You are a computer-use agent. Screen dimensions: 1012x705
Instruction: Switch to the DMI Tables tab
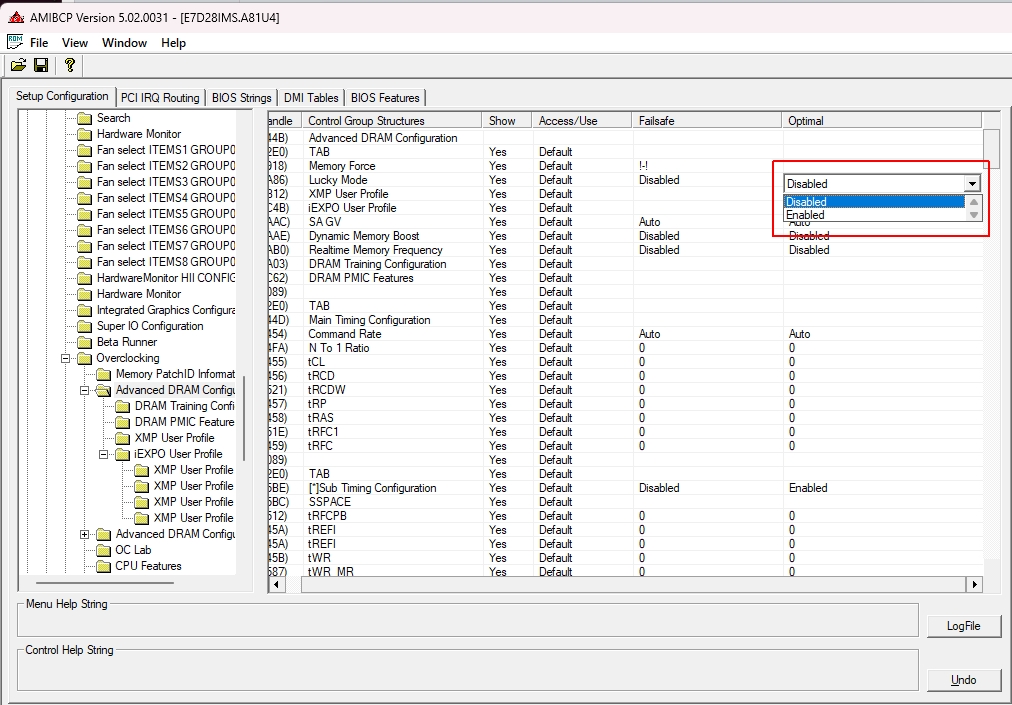pyautogui.click(x=311, y=97)
